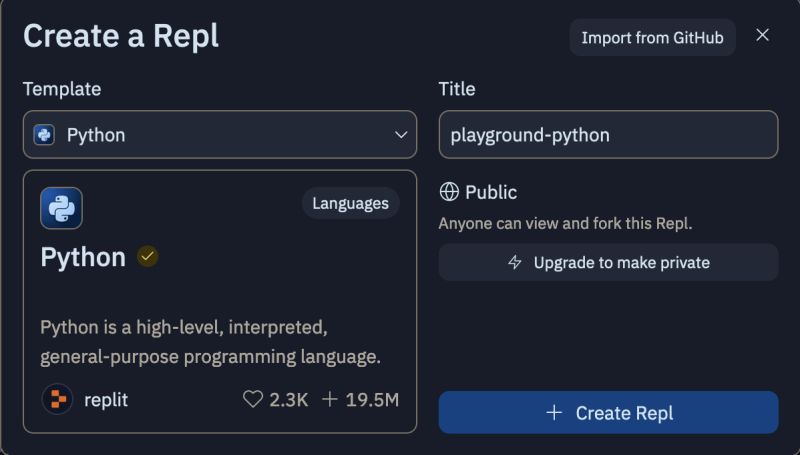This screenshot has width=800, height=455.
Task: Click Upgrade to make private
Action: click(x=608, y=262)
